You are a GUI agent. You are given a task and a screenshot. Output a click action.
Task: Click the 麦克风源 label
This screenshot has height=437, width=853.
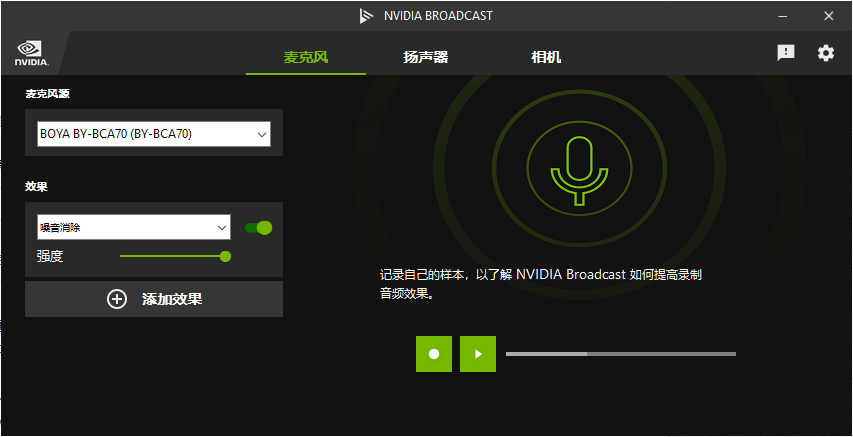[47, 94]
